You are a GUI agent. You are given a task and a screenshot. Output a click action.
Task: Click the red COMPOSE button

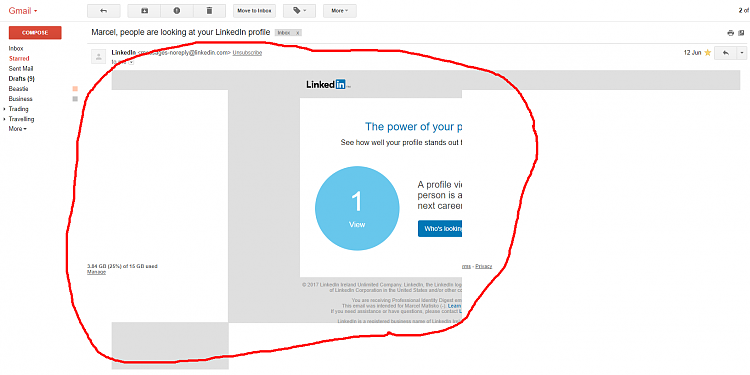point(35,33)
